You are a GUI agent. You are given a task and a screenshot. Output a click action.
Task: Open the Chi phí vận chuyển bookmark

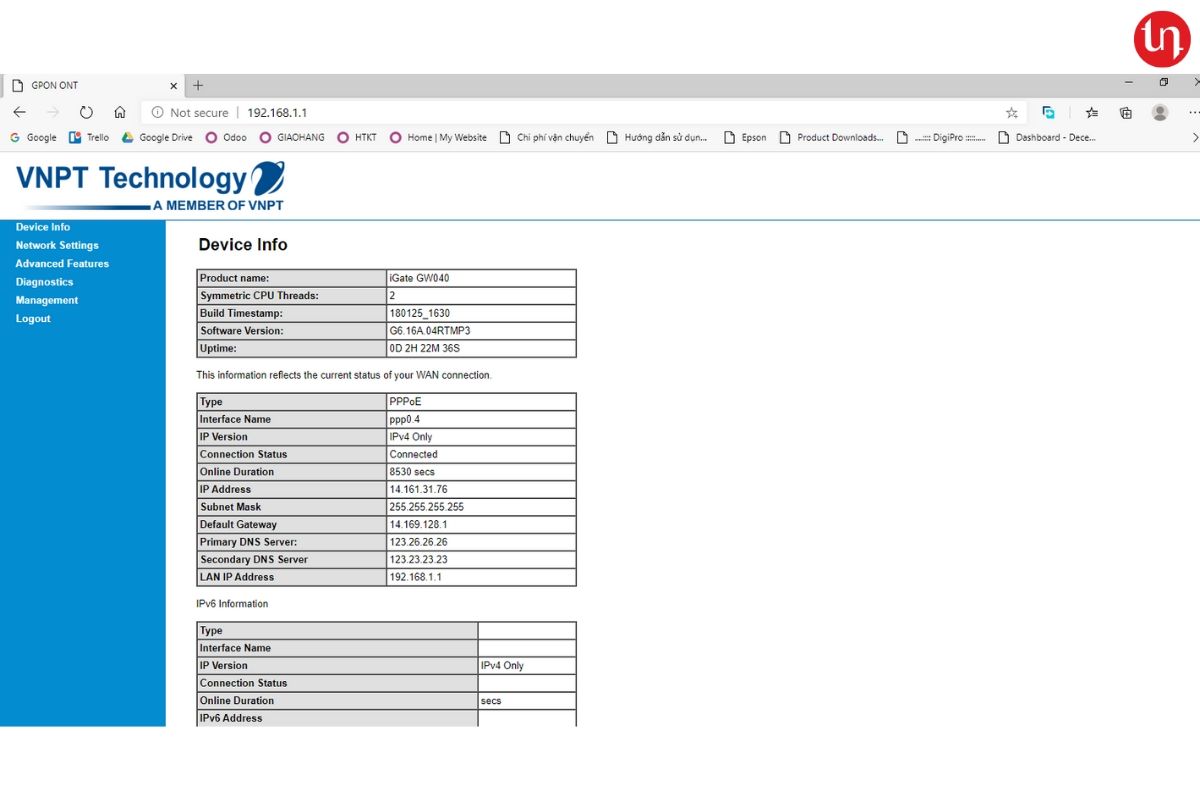click(546, 138)
